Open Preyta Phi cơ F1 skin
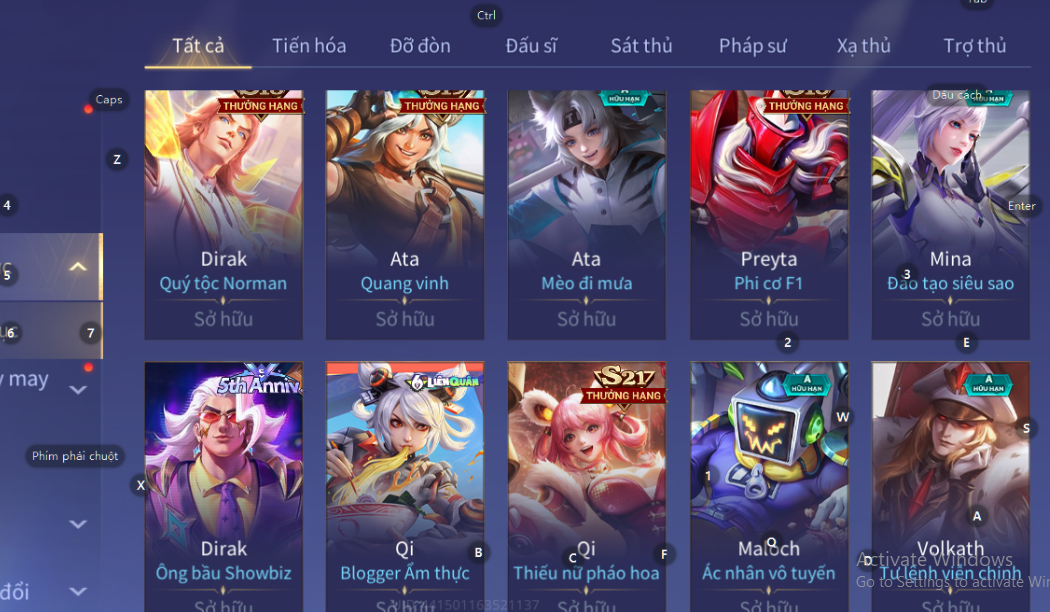This screenshot has height=612, width=1050. pos(769,214)
